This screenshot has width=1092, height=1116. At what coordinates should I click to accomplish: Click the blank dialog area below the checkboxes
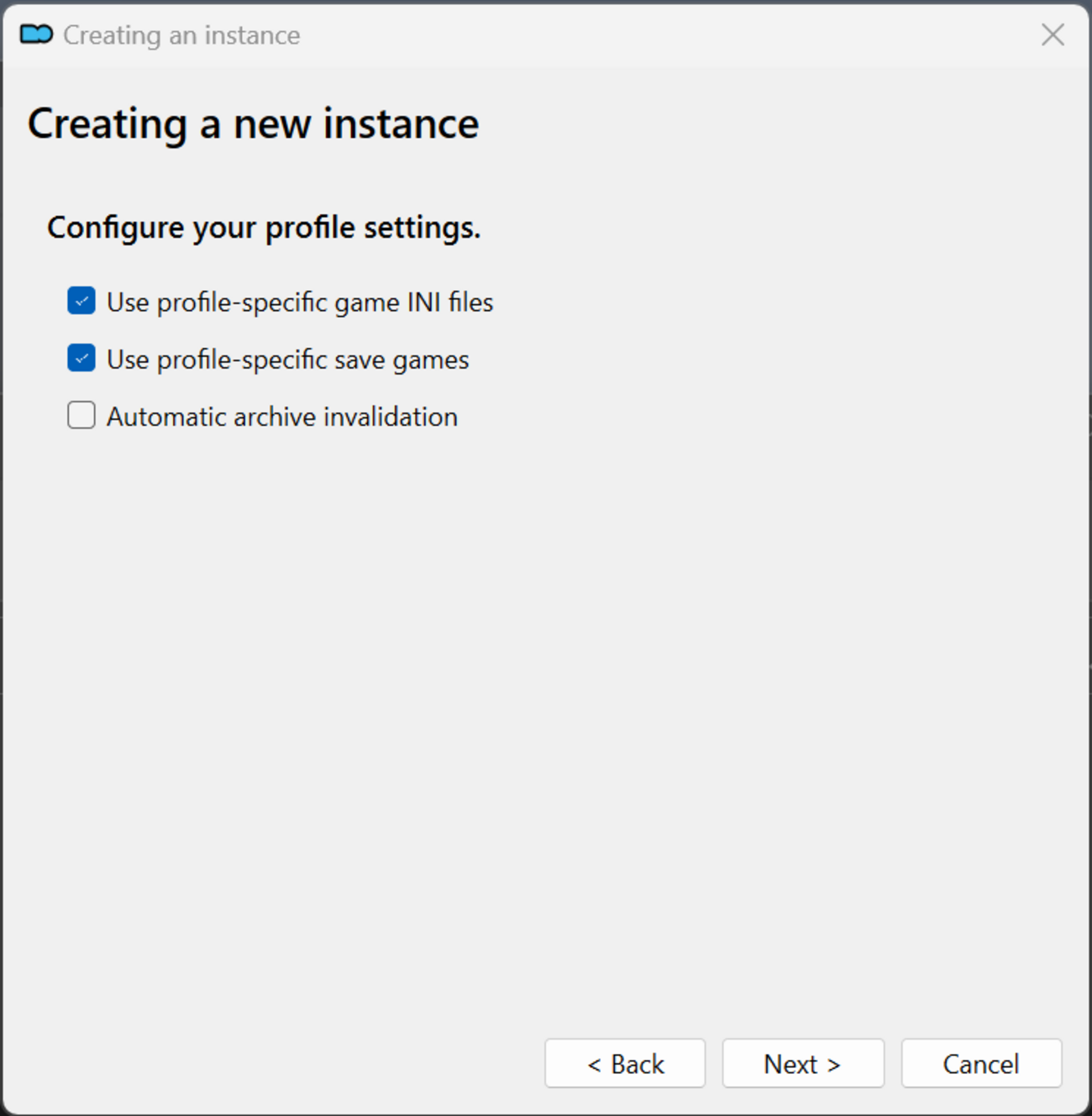[x=546, y=714]
